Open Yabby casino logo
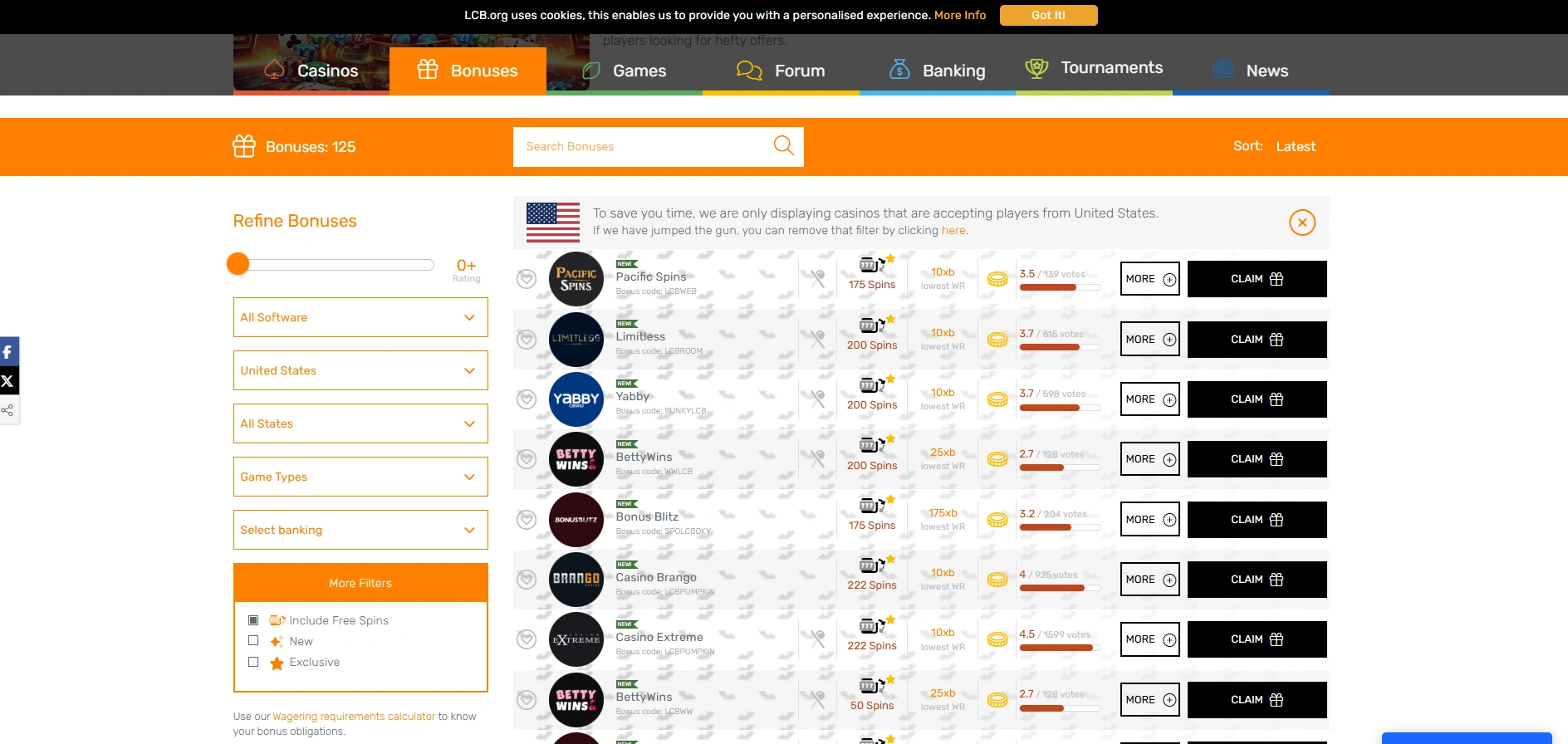The image size is (1568, 744). tap(576, 399)
